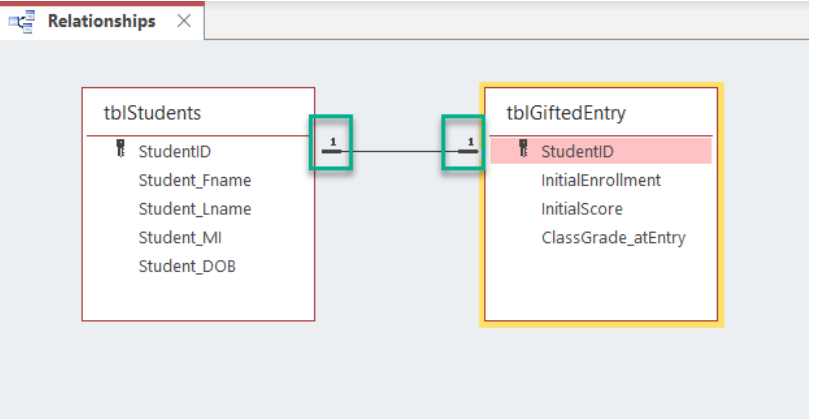Click the relationship line between tables
The image size is (814, 419).
397,152
